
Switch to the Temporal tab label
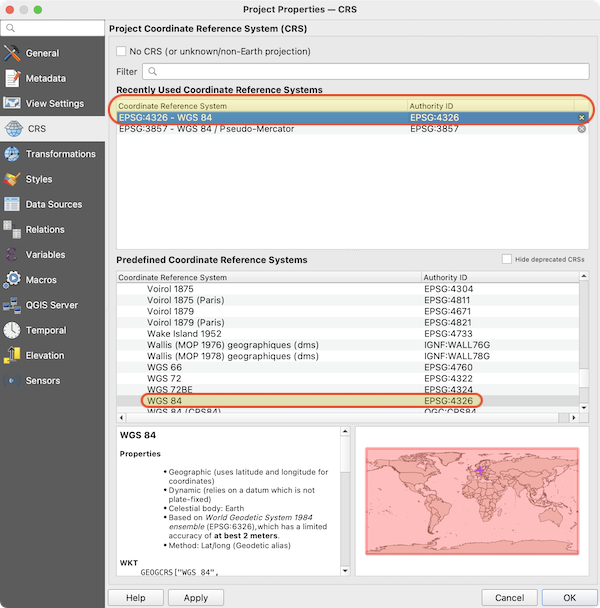pos(46,330)
